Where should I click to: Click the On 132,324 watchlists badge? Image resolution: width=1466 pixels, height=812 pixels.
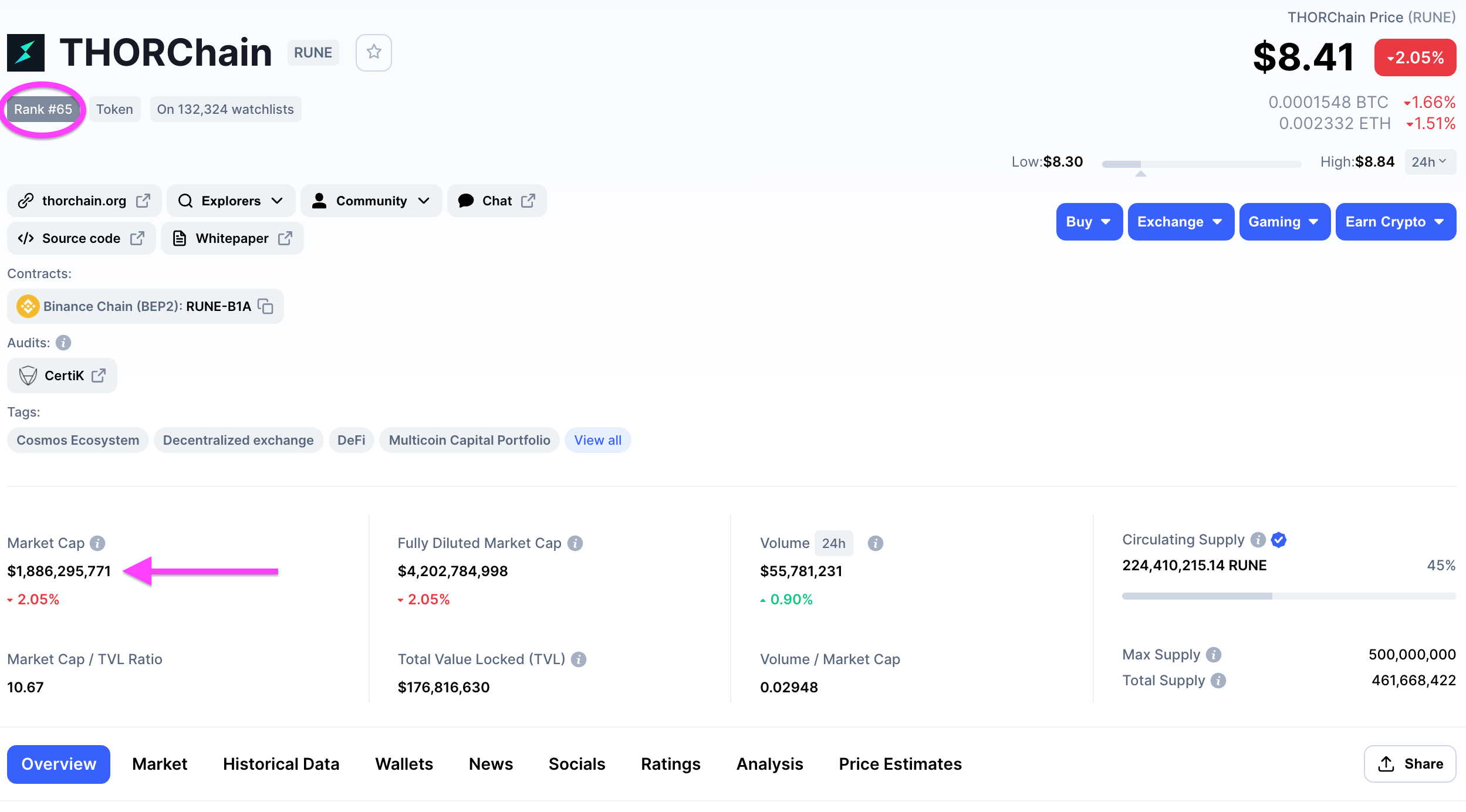[x=225, y=110]
